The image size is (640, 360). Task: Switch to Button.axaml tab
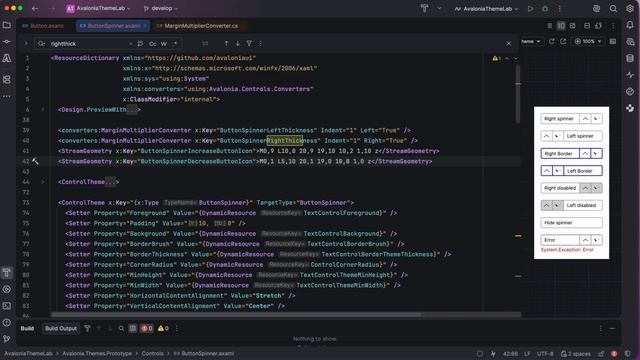[x=43, y=26]
